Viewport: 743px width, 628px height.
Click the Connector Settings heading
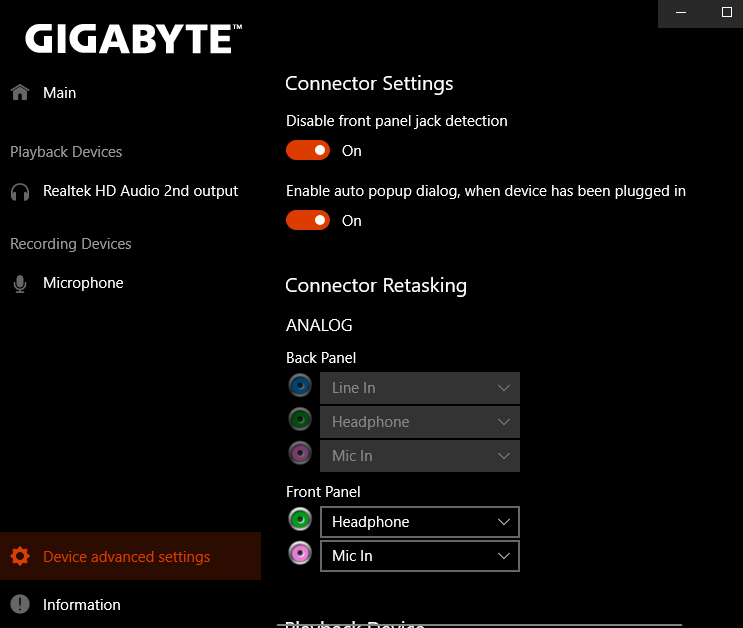(x=369, y=84)
